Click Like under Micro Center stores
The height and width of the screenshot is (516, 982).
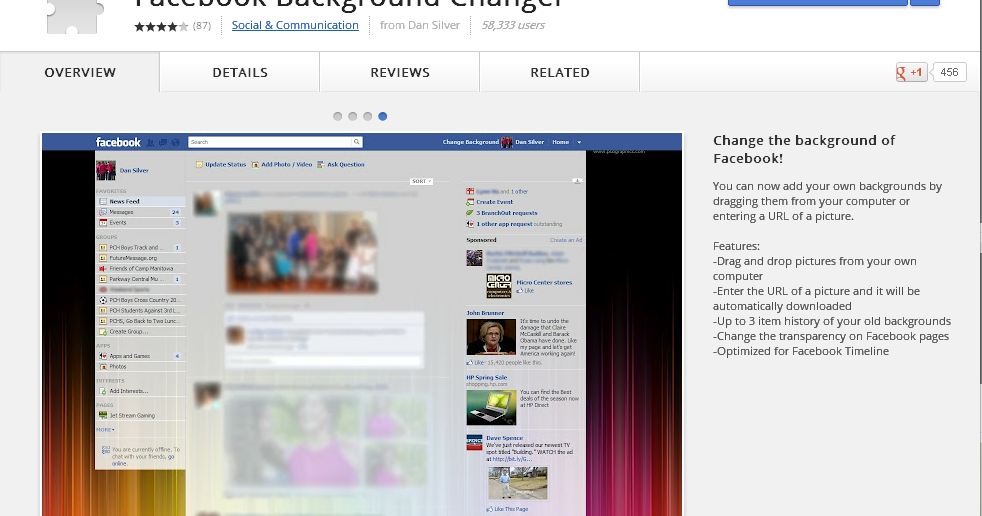click(525, 291)
